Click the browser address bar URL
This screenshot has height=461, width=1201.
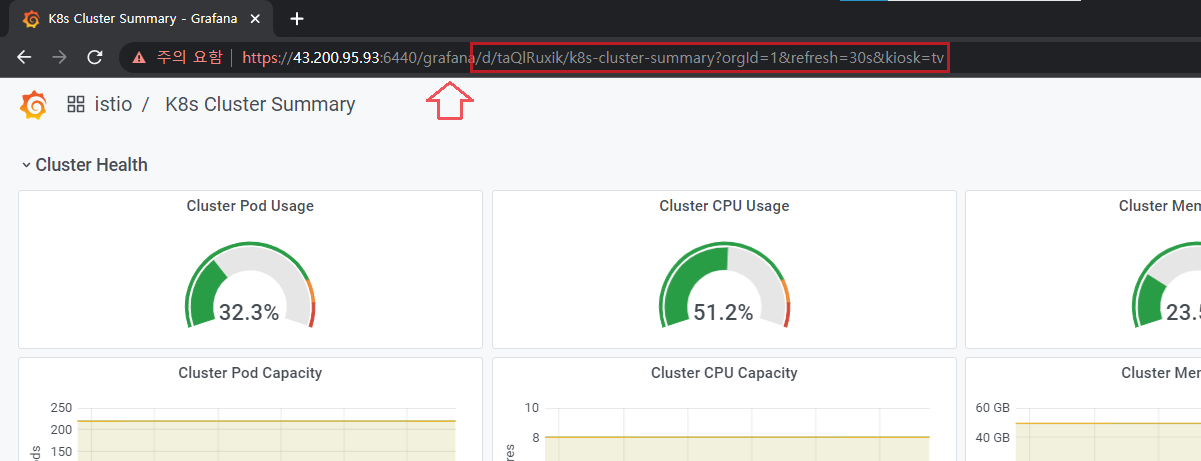click(593, 58)
